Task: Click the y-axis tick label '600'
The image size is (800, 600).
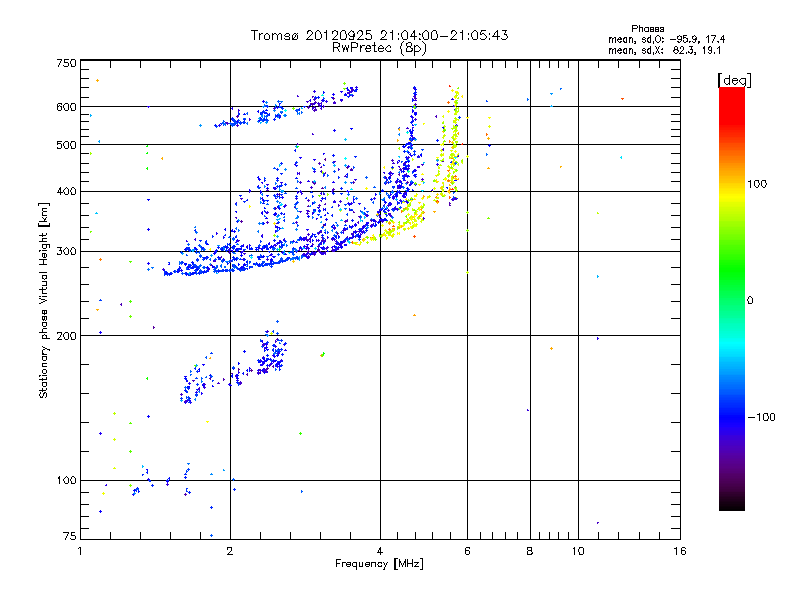Action: click(66, 107)
